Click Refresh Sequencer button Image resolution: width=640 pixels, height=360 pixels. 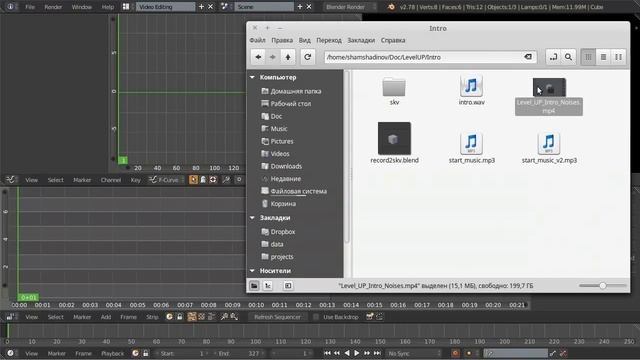[x=278, y=317]
